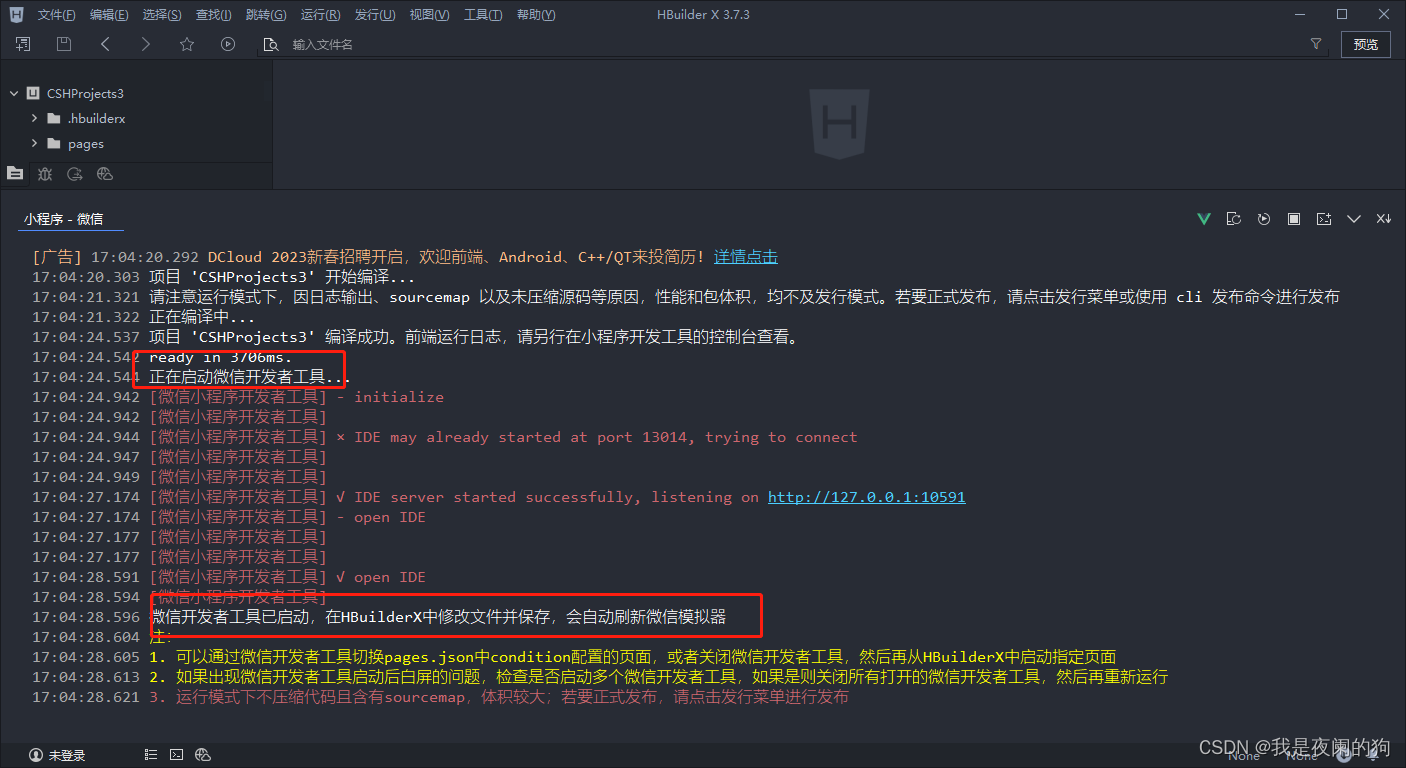Viewport: 1406px width, 768px height.
Task: Click log line '正在编译中...'
Action: (202, 317)
